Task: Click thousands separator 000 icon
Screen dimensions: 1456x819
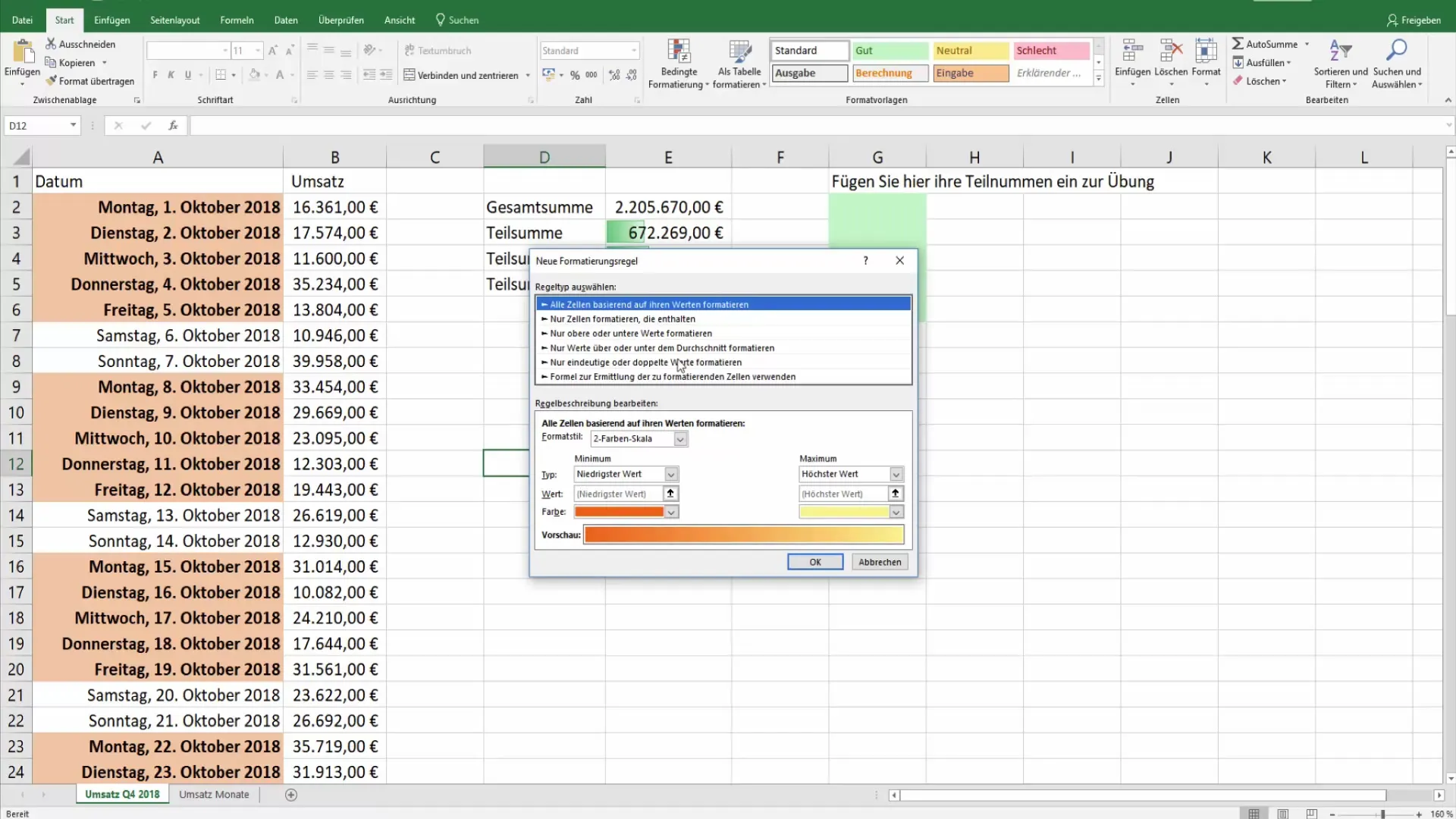Action: coord(591,75)
